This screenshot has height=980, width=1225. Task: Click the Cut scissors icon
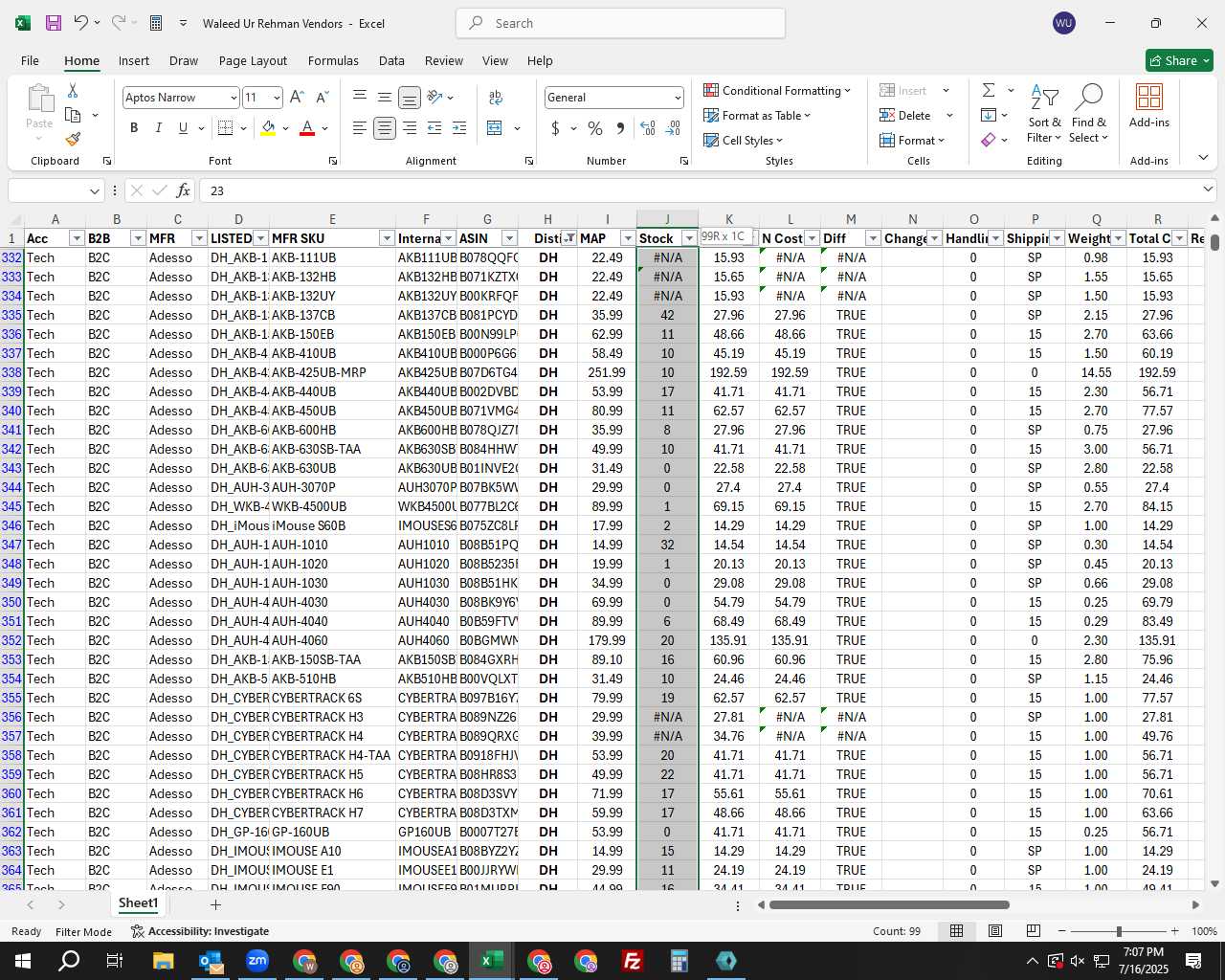tap(73, 90)
